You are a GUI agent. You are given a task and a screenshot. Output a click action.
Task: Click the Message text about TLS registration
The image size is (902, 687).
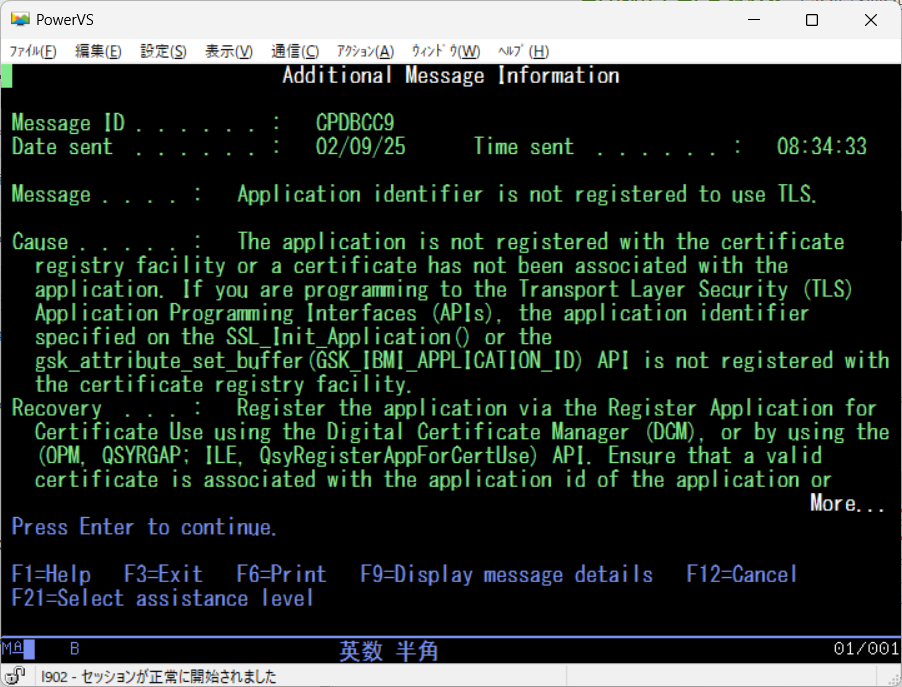pyautogui.click(x=527, y=194)
